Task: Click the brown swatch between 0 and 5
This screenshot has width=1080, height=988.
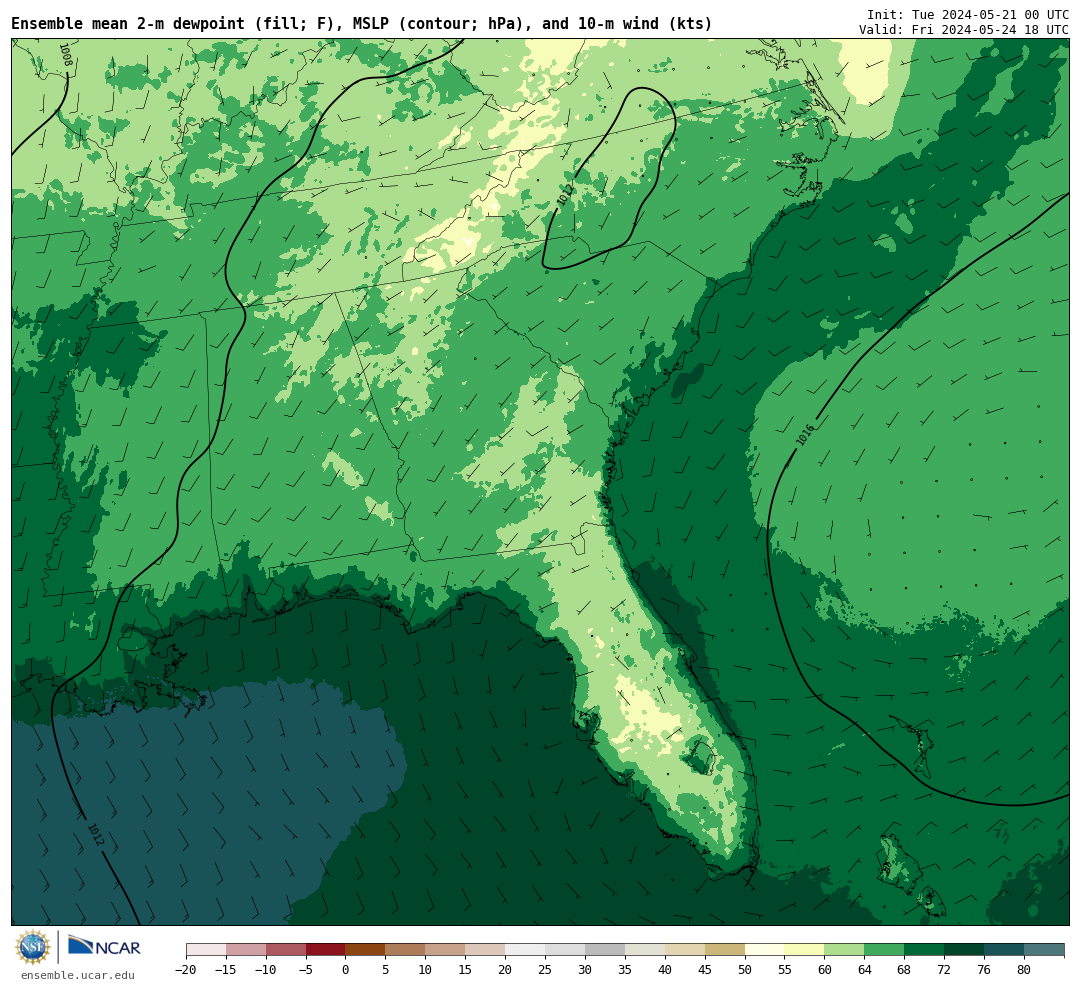Action: coord(365,950)
